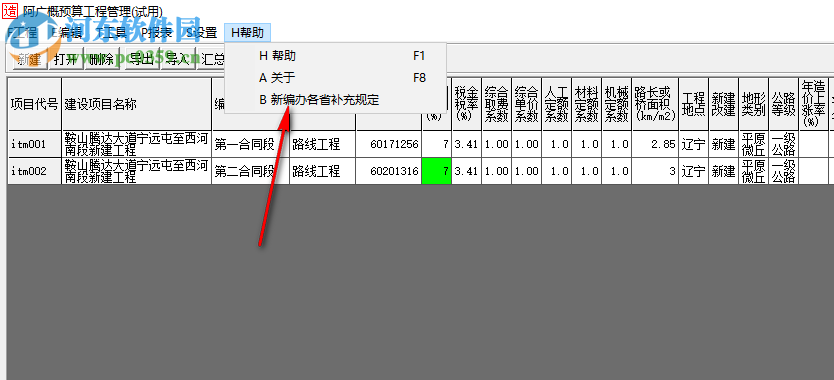Click the 导入 toolbar button
Screen dimensions: 834x380
point(178,59)
